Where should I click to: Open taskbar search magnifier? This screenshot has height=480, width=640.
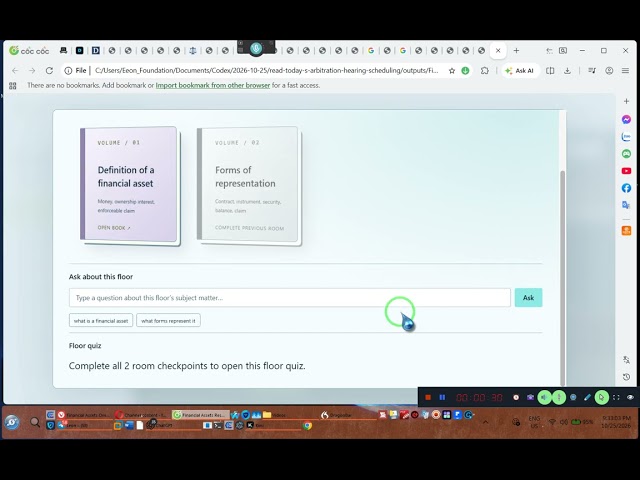coord(35,422)
